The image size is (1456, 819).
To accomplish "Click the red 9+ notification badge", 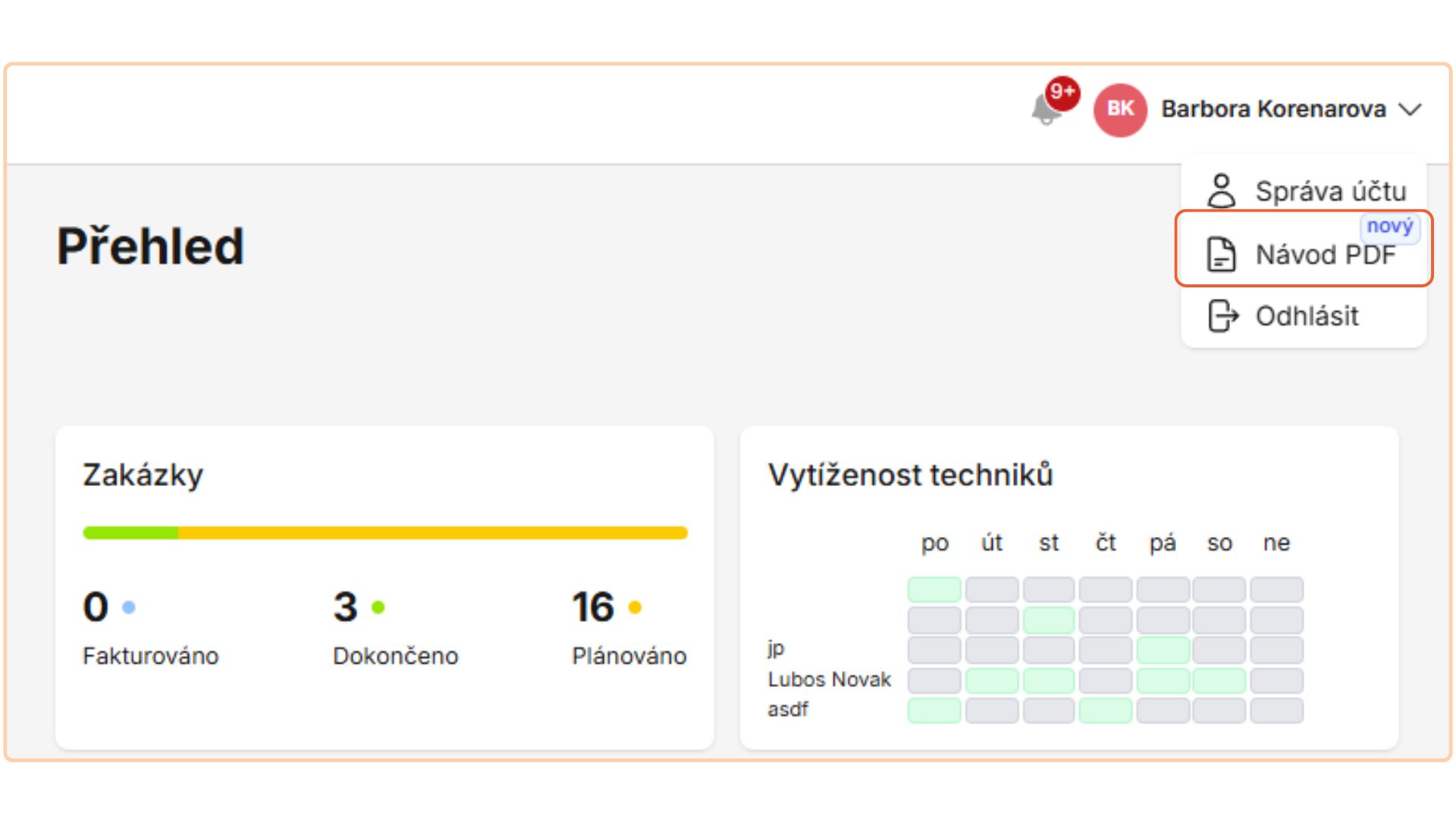I will 1062,93.
